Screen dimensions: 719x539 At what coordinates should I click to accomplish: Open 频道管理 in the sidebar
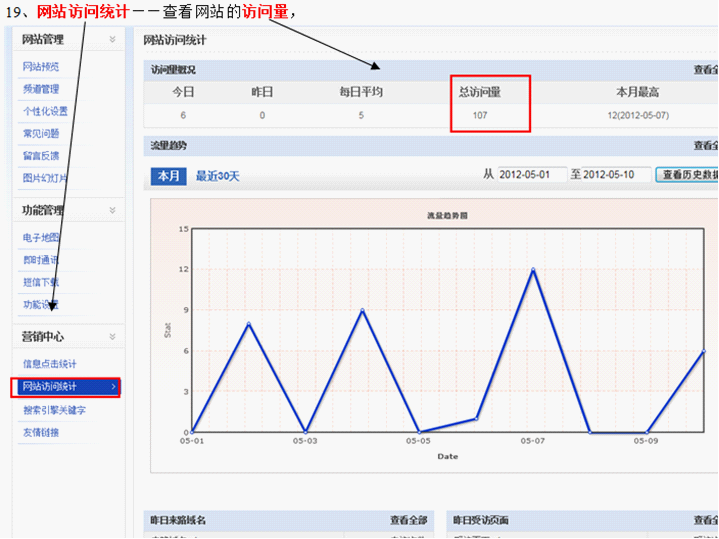[41, 89]
